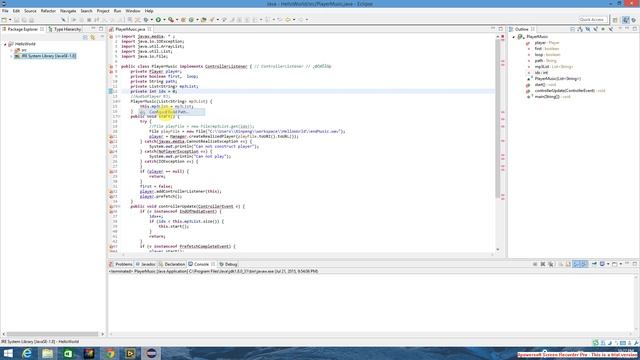Viewport: 640px width, 360px height.
Task: Select the path field in Outline
Action: tap(545, 60)
